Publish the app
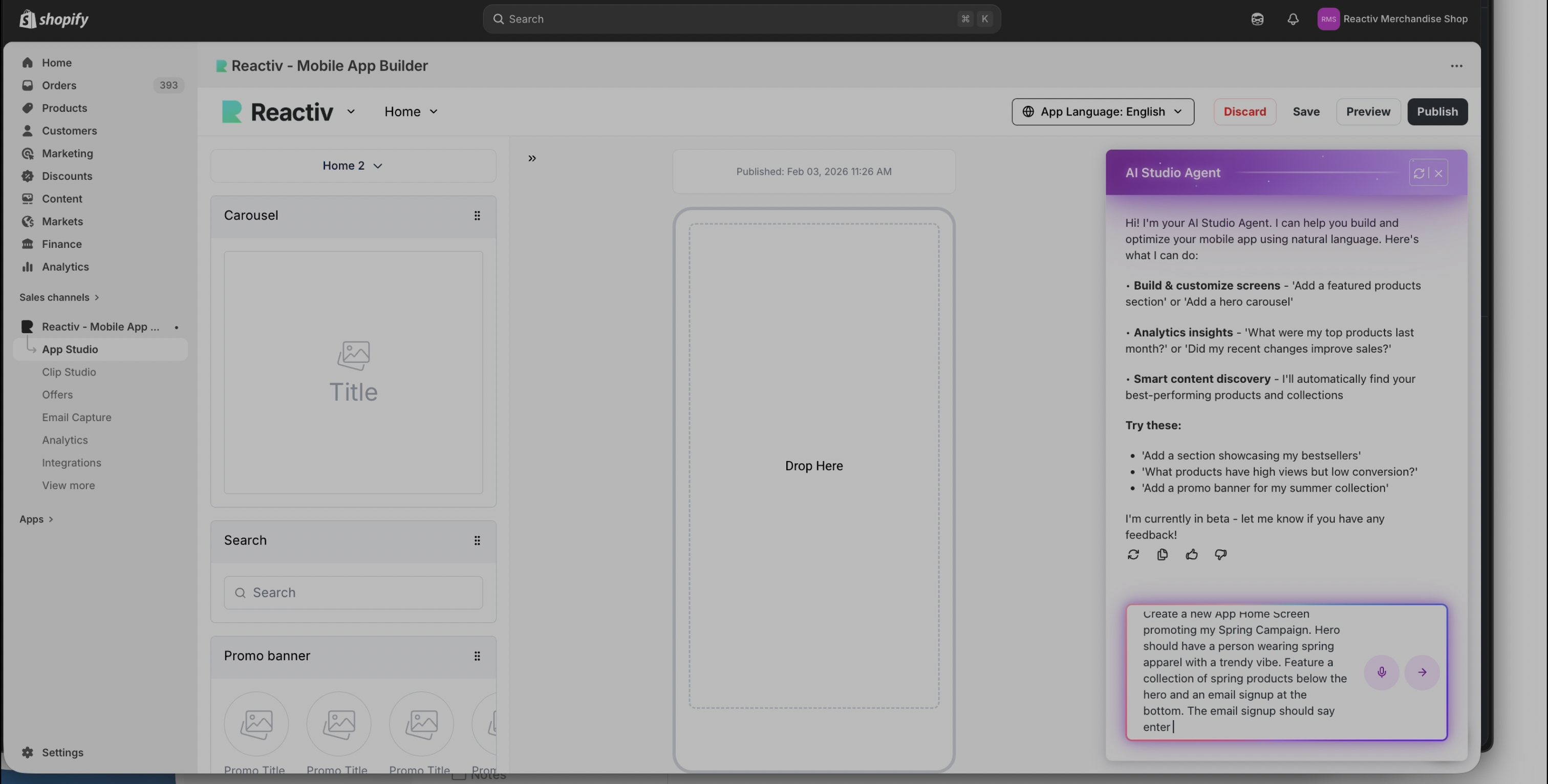The image size is (1548, 784). tap(1437, 112)
